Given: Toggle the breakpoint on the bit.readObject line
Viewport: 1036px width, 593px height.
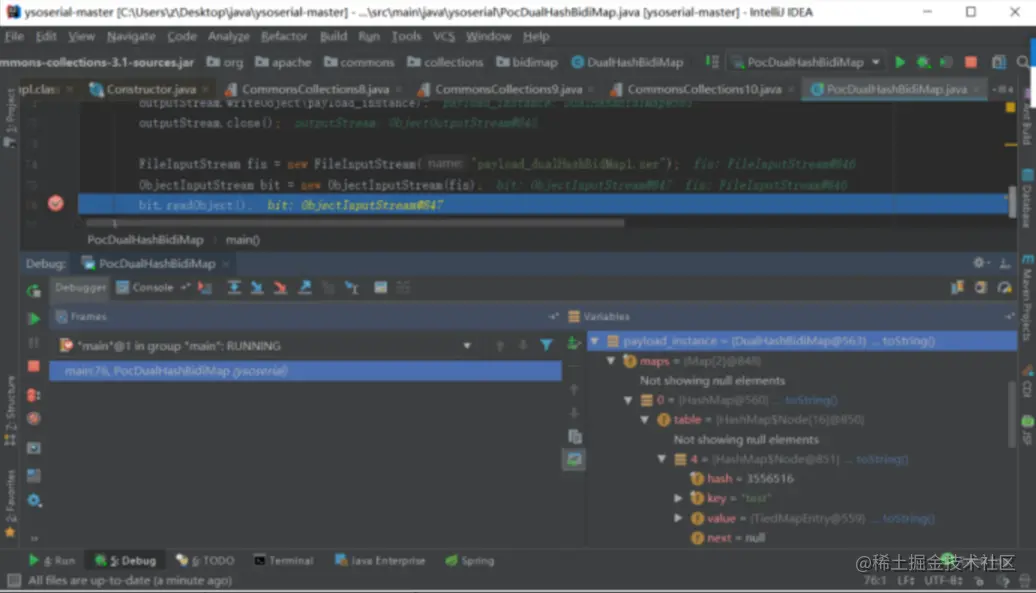Looking at the screenshot, I should [x=56, y=204].
